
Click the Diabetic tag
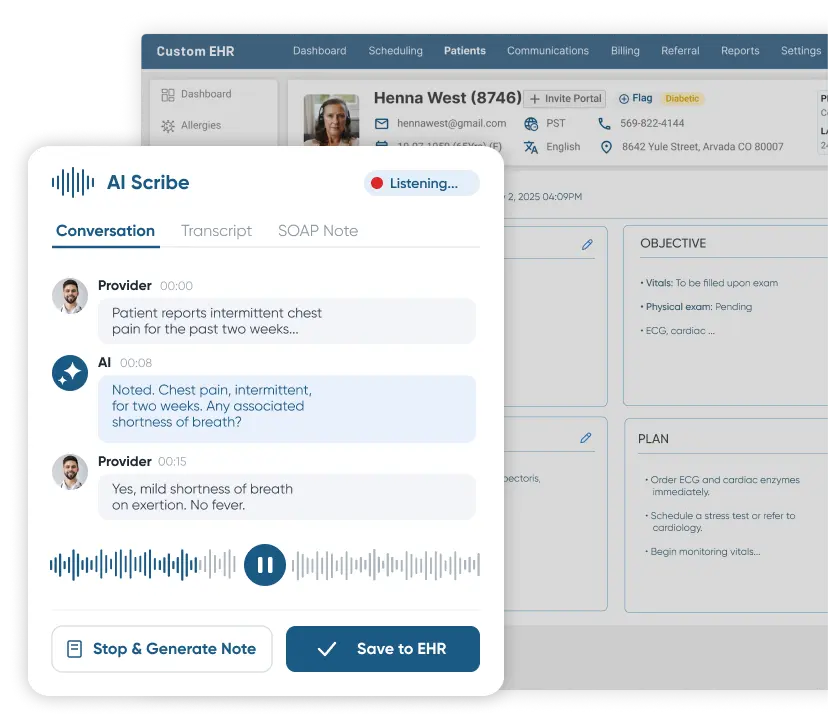click(682, 98)
